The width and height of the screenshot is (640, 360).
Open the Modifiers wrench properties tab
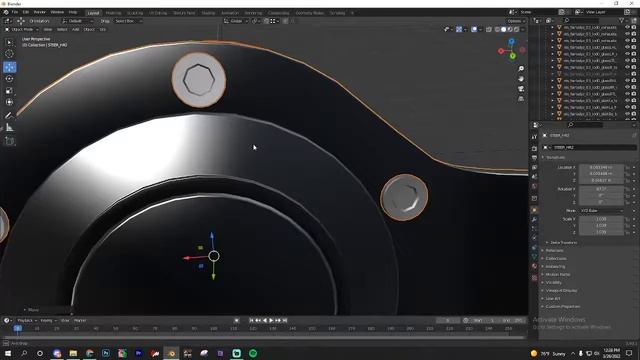pos(534,220)
